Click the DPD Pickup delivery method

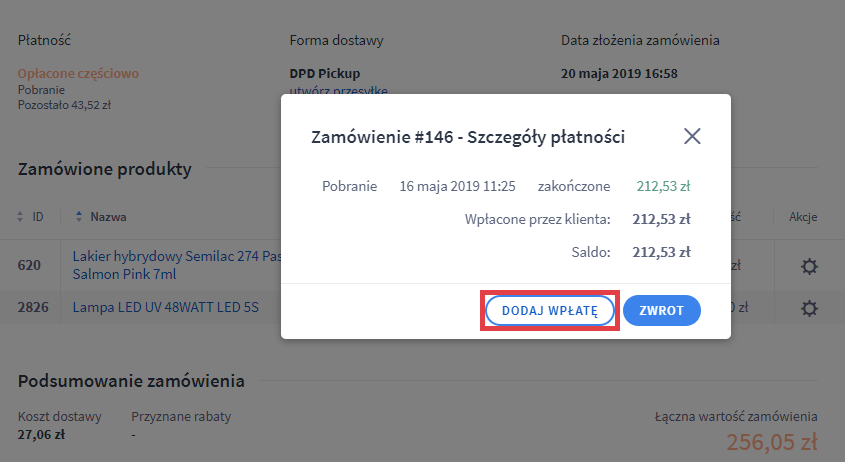[x=324, y=73]
